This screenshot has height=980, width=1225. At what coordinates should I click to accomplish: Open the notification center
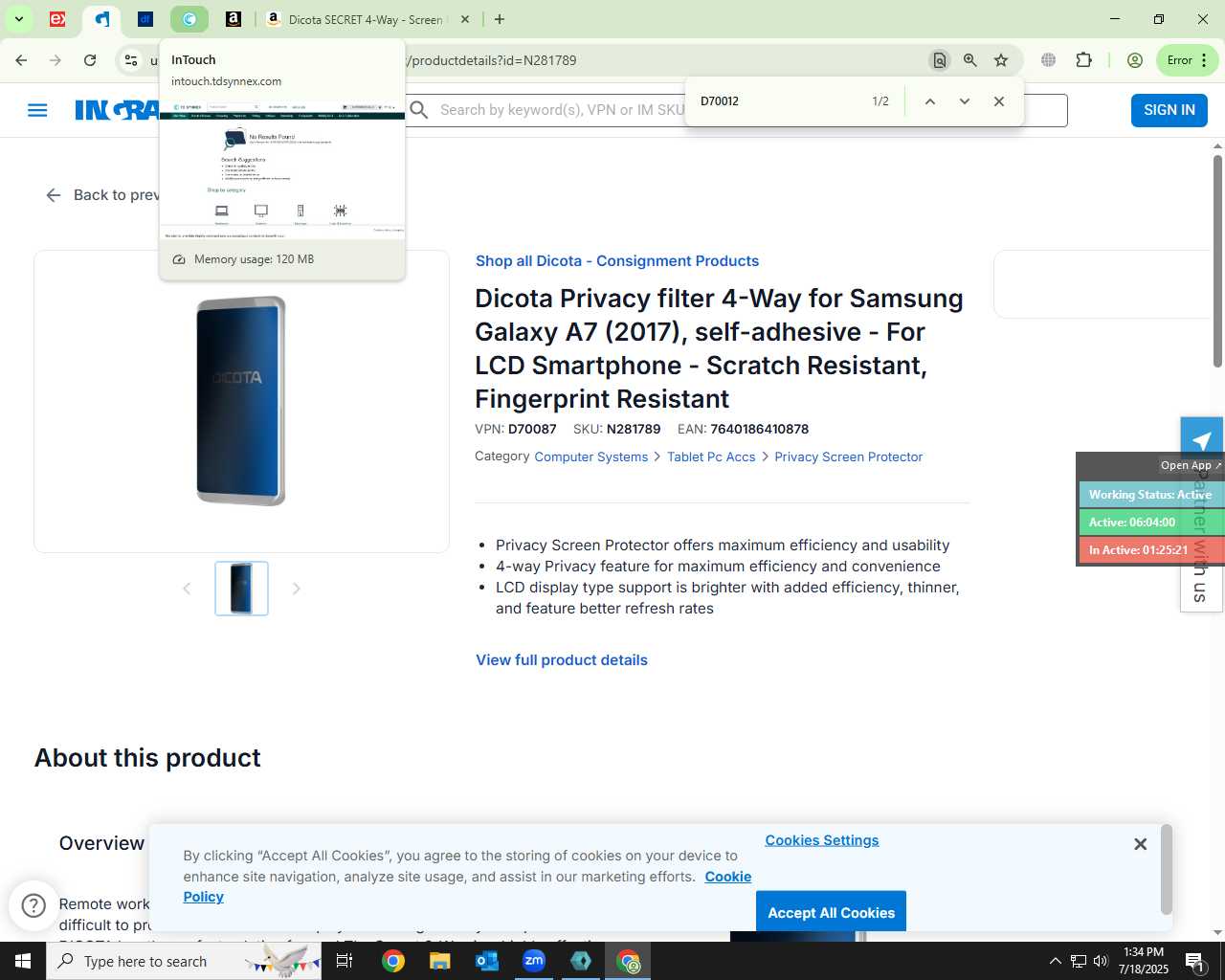pyautogui.click(x=1194, y=961)
